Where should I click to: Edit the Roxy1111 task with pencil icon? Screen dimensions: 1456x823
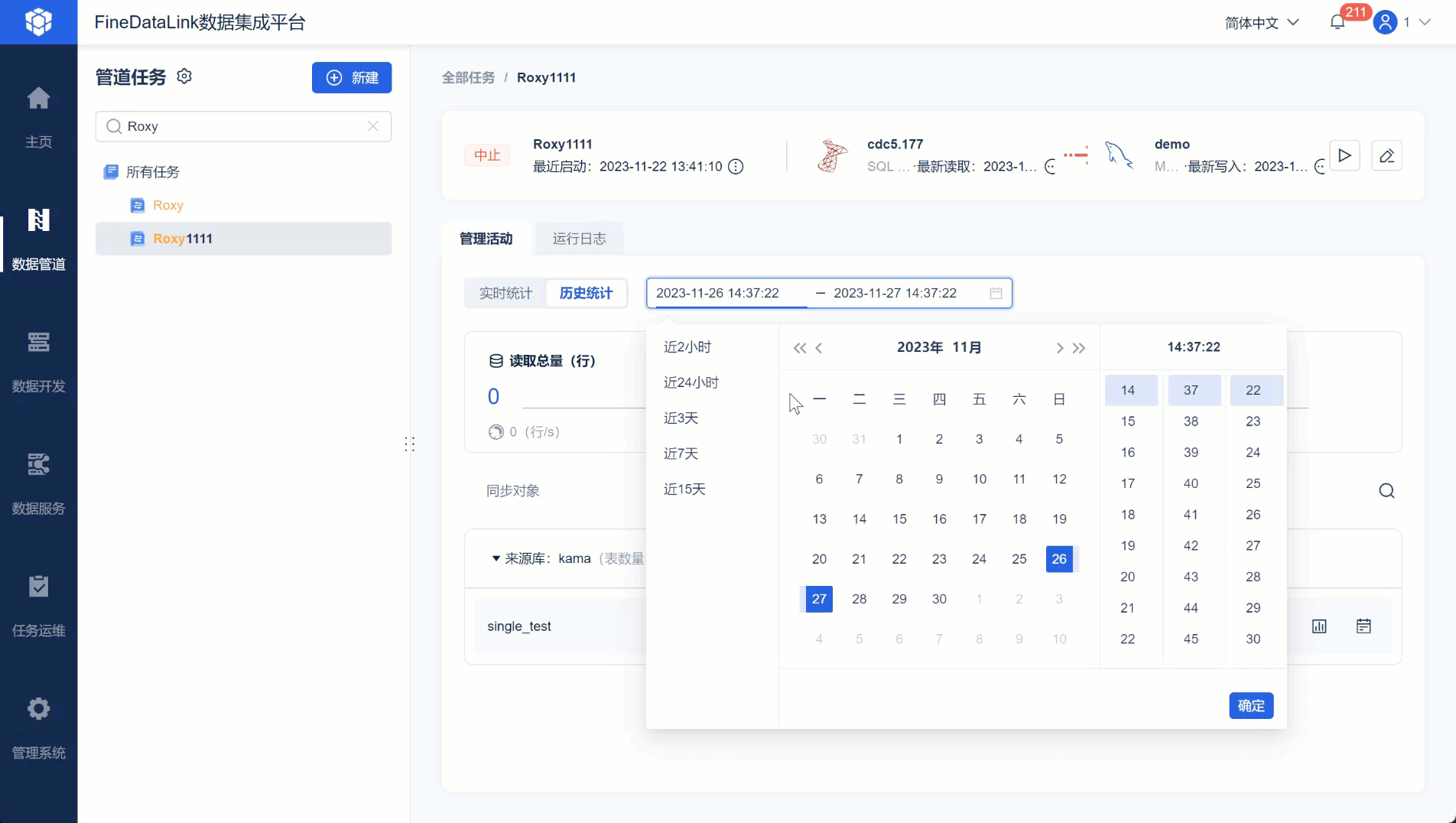(1386, 155)
